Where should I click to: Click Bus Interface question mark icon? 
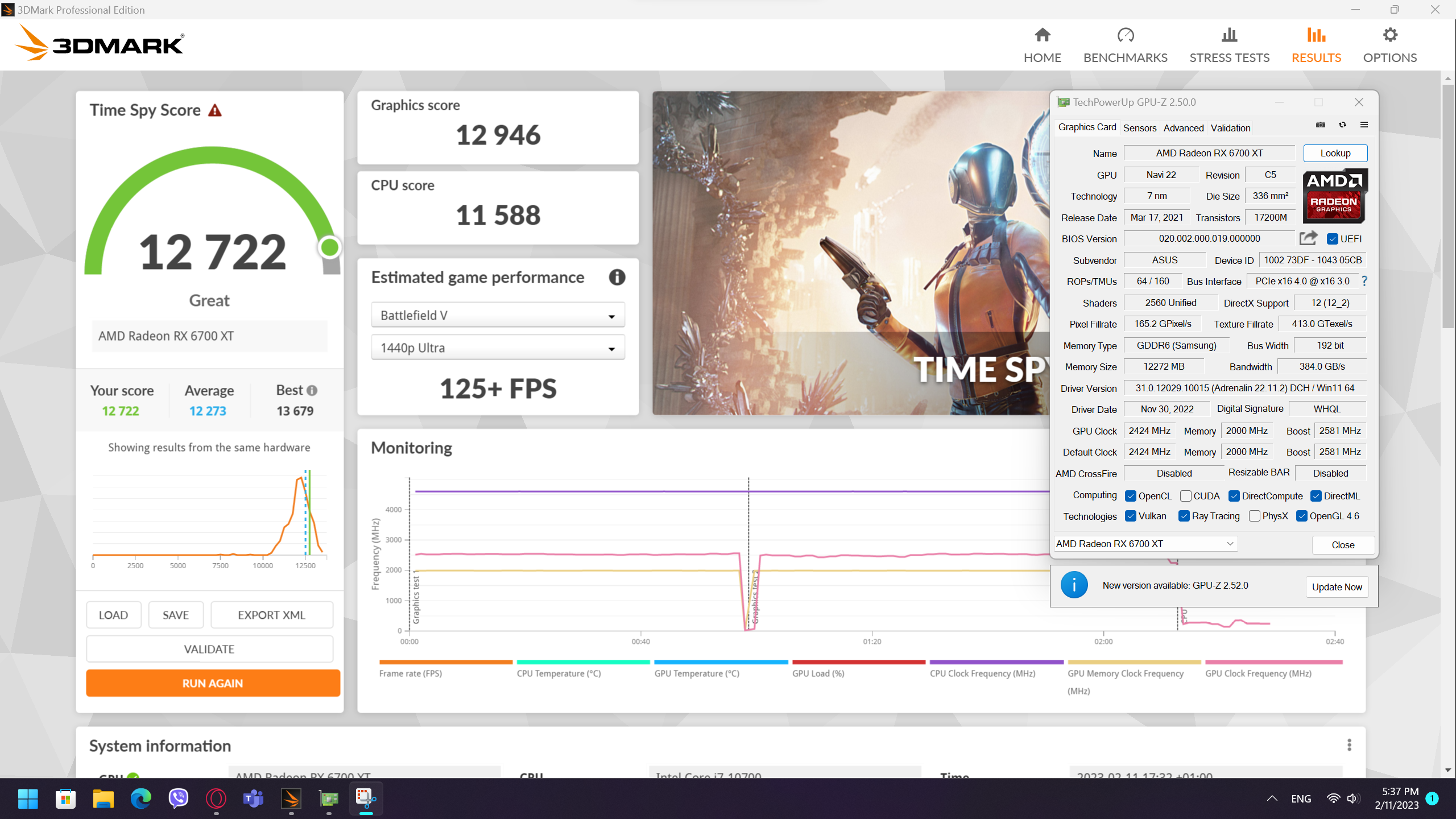point(1364,281)
